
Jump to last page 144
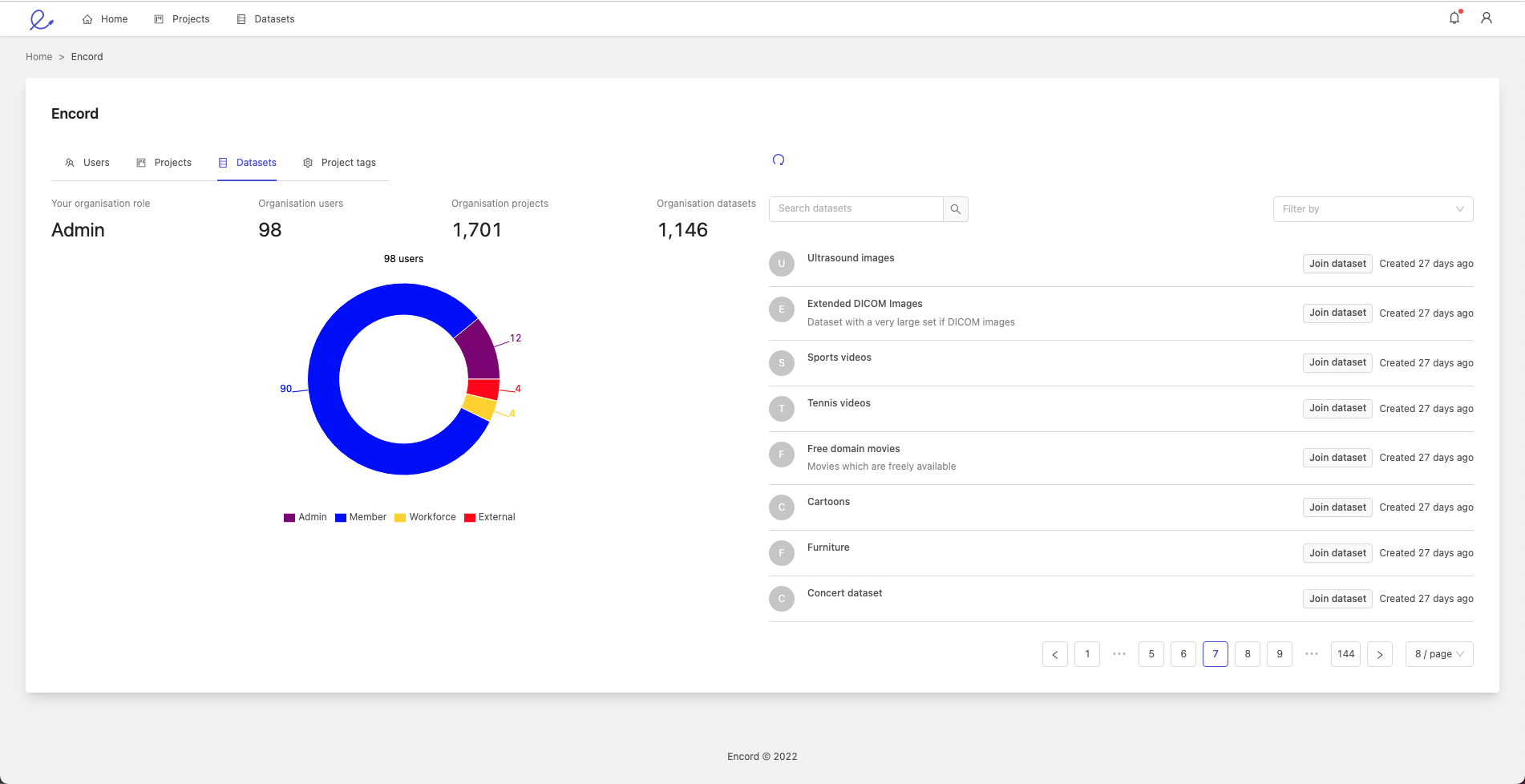(1345, 654)
